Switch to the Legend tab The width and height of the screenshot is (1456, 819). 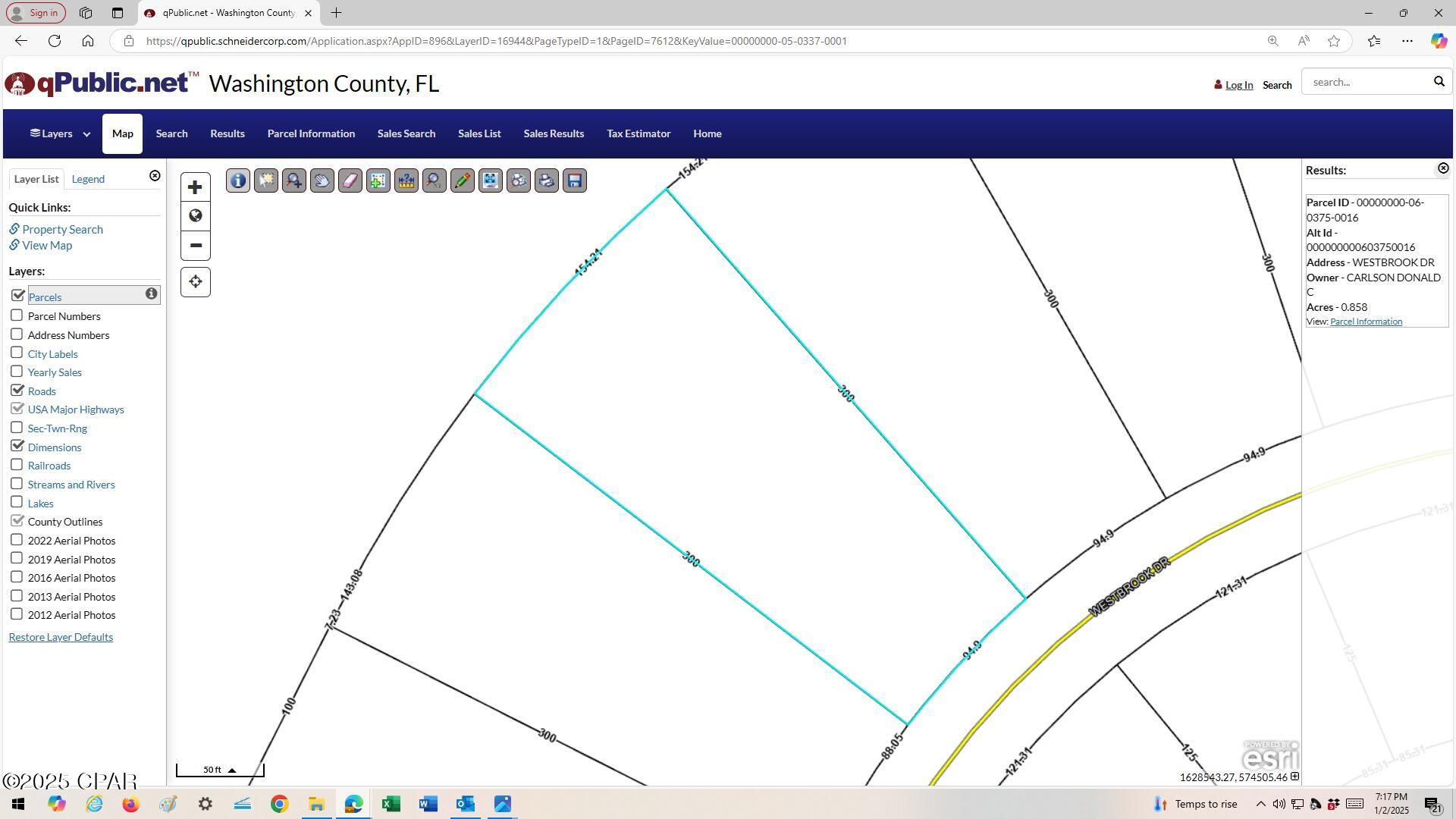point(88,179)
